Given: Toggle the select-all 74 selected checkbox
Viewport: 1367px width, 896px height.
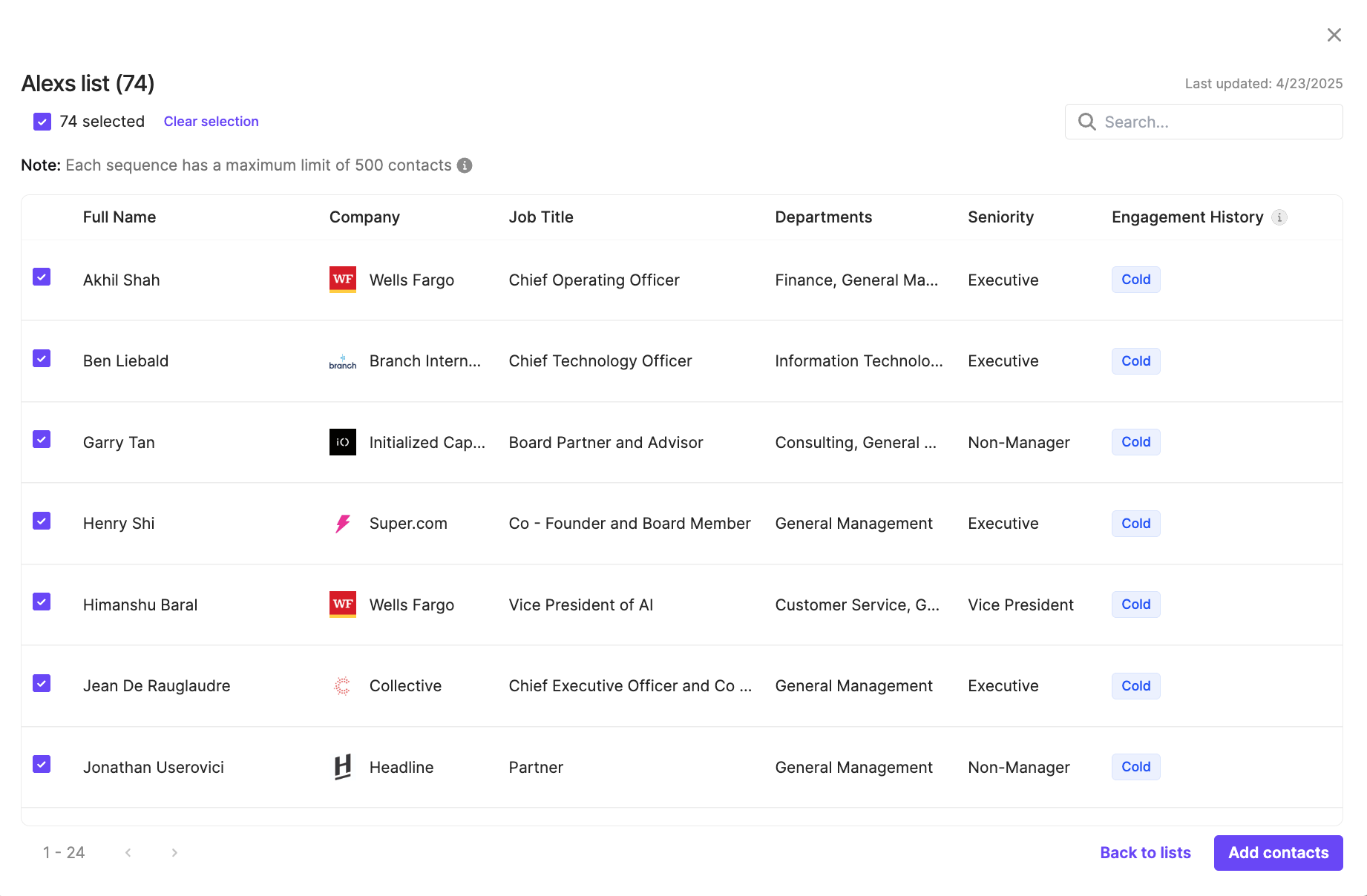Looking at the screenshot, I should pyautogui.click(x=42, y=122).
